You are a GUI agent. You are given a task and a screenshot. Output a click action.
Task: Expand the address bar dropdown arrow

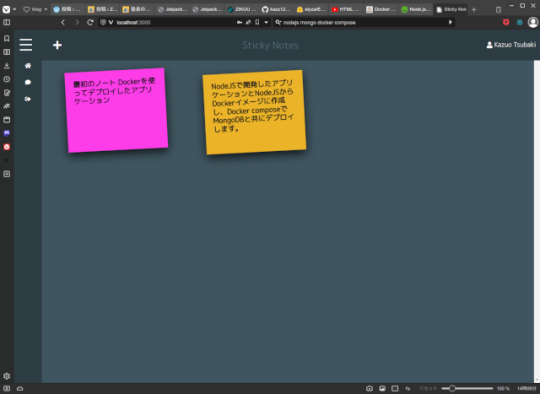click(x=266, y=22)
